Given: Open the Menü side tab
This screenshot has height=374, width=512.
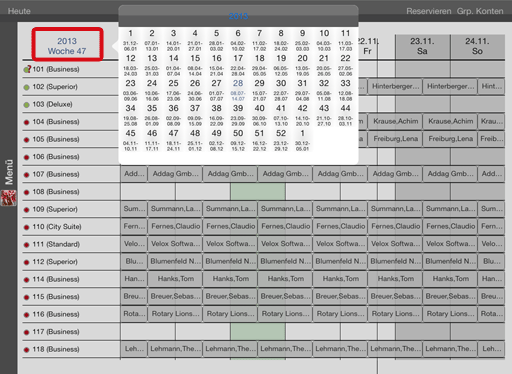Looking at the screenshot, I should point(9,172).
